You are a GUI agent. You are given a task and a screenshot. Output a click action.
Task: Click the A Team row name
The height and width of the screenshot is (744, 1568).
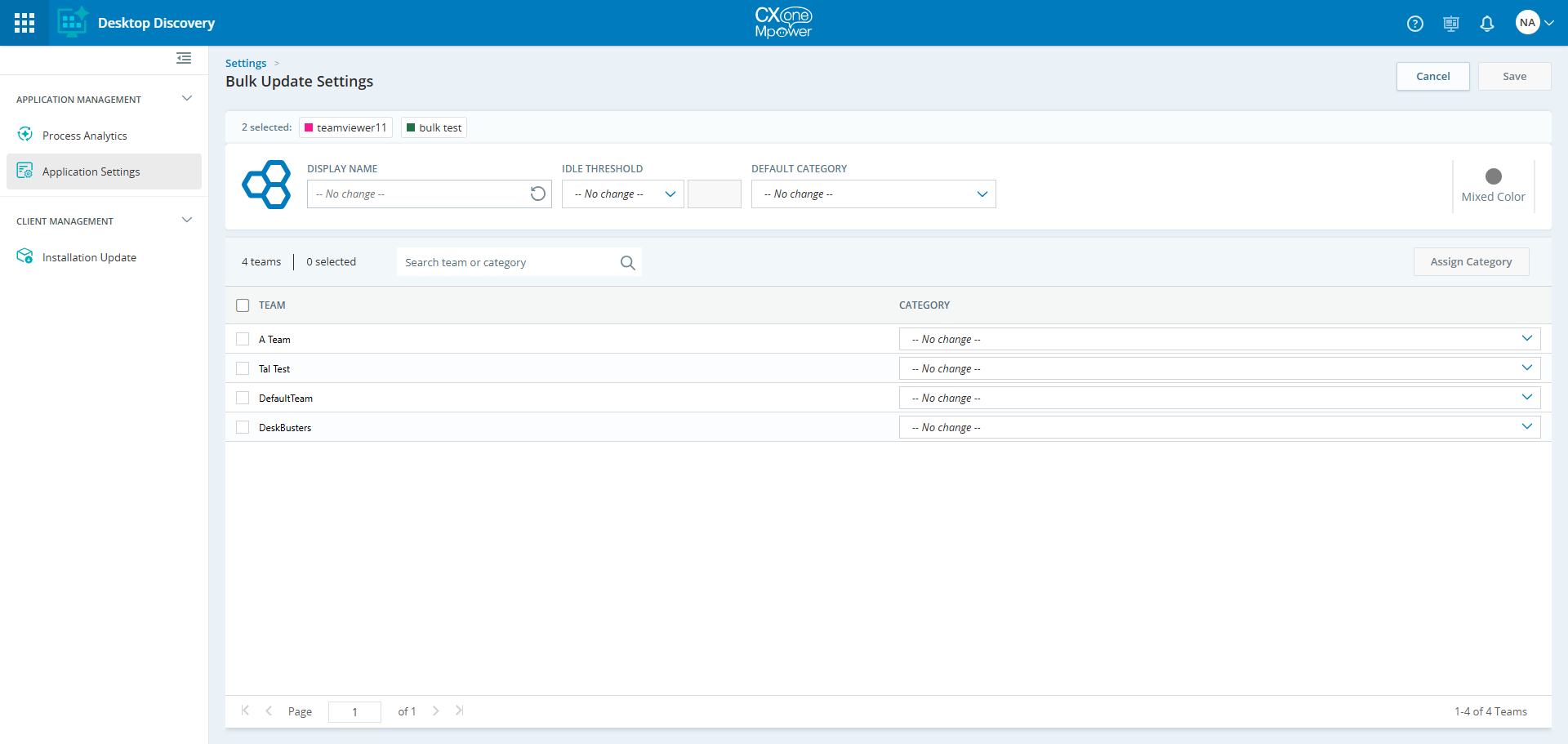click(x=274, y=340)
